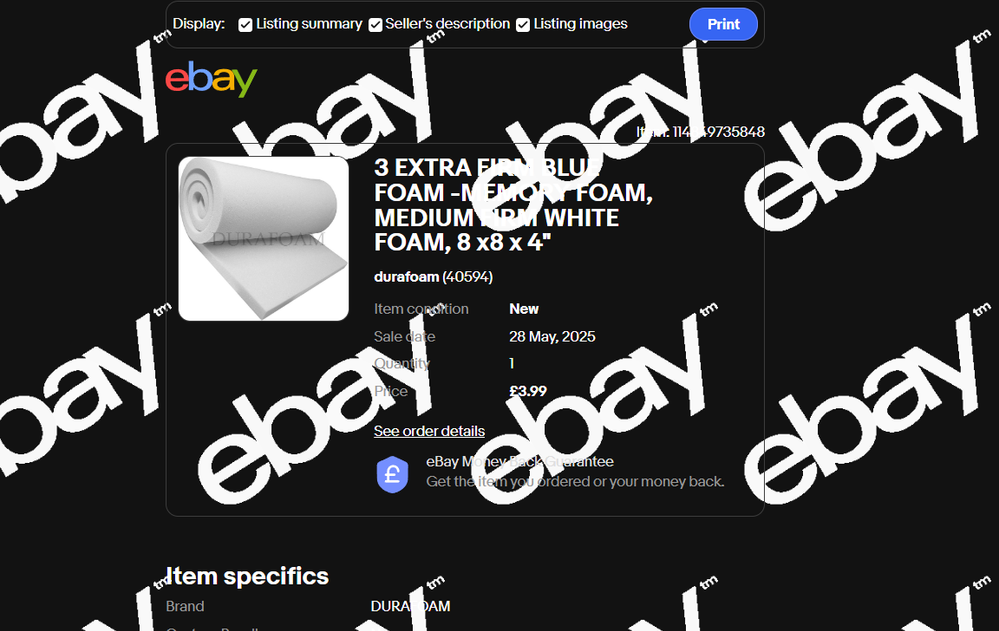Viewport: 999px width, 631px height.
Task: Toggle the Listing images checkbox
Action: pos(523,25)
